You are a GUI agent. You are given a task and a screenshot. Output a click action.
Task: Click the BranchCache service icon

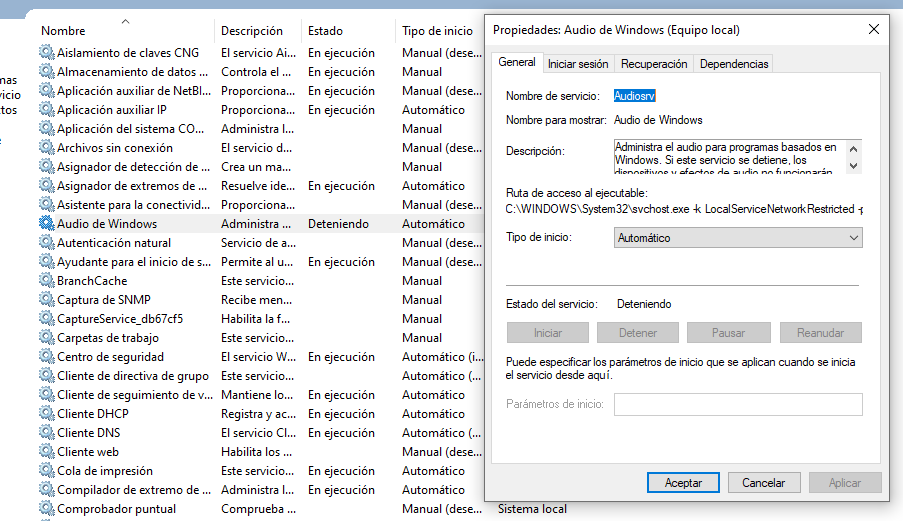tap(47, 280)
